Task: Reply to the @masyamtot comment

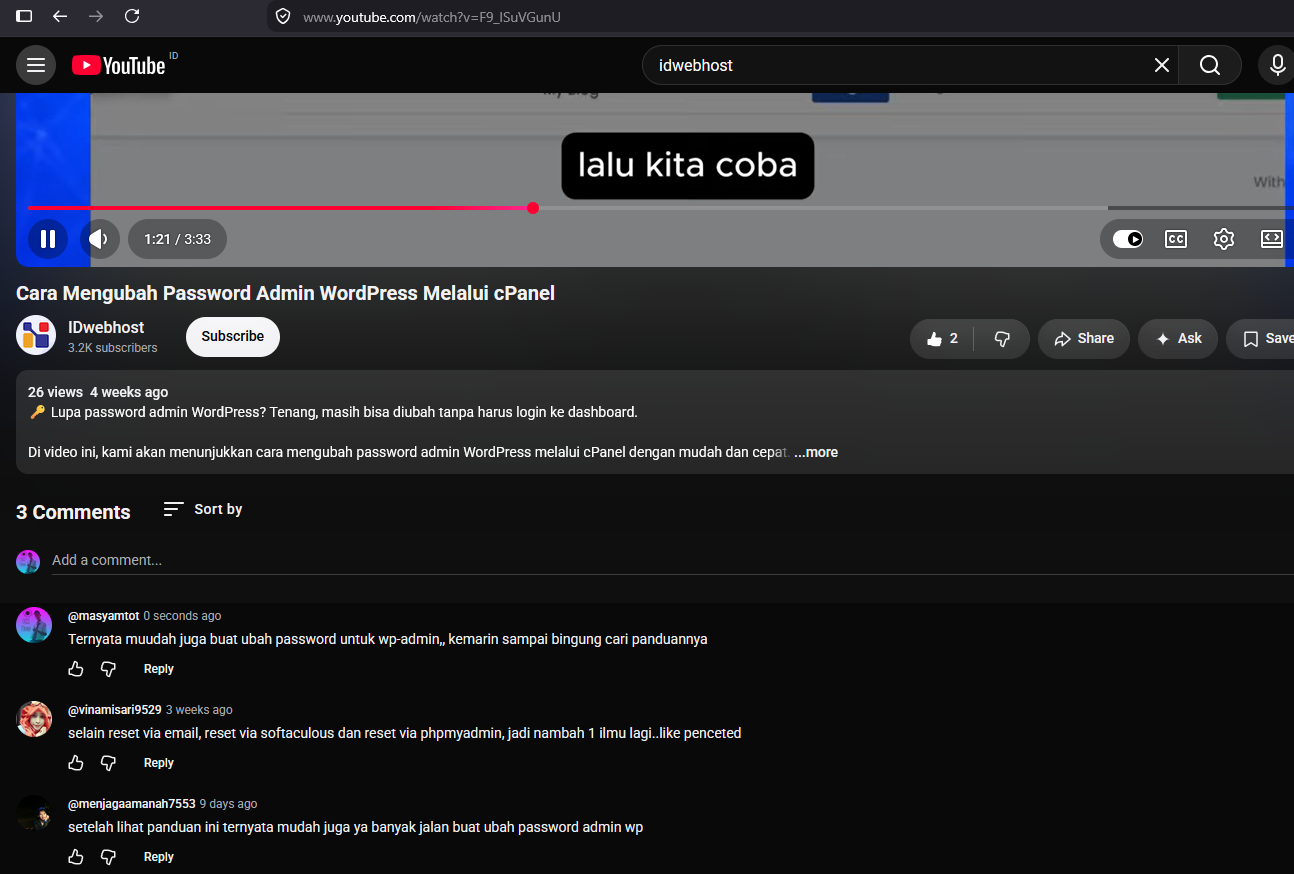Action: tap(159, 669)
